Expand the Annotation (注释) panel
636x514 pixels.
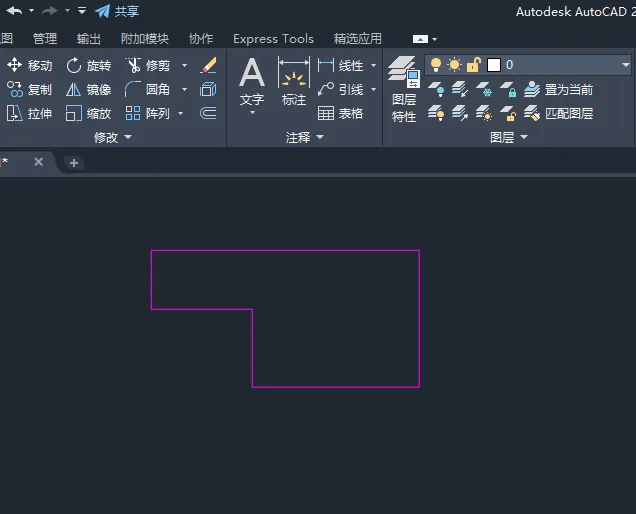pos(305,137)
